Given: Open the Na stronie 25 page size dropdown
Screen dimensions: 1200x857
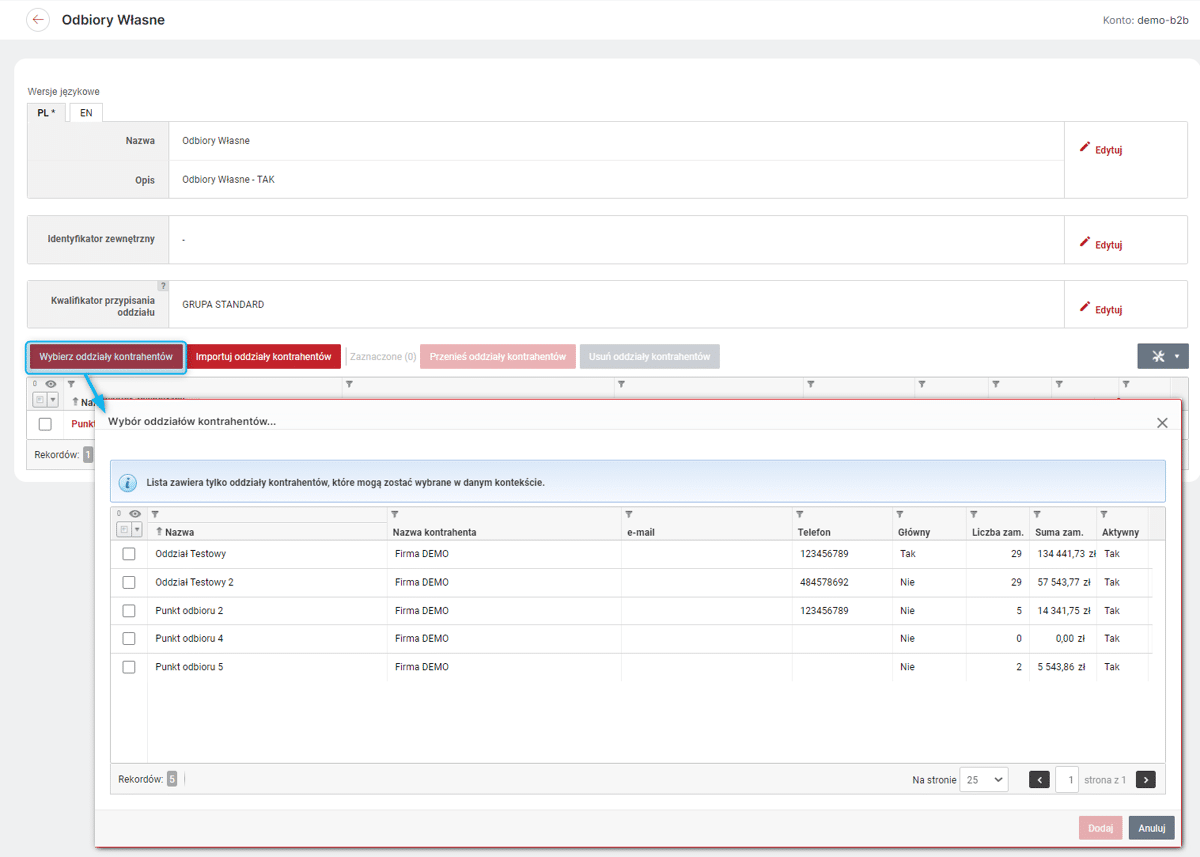Looking at the screenshot, I should 983,780.
